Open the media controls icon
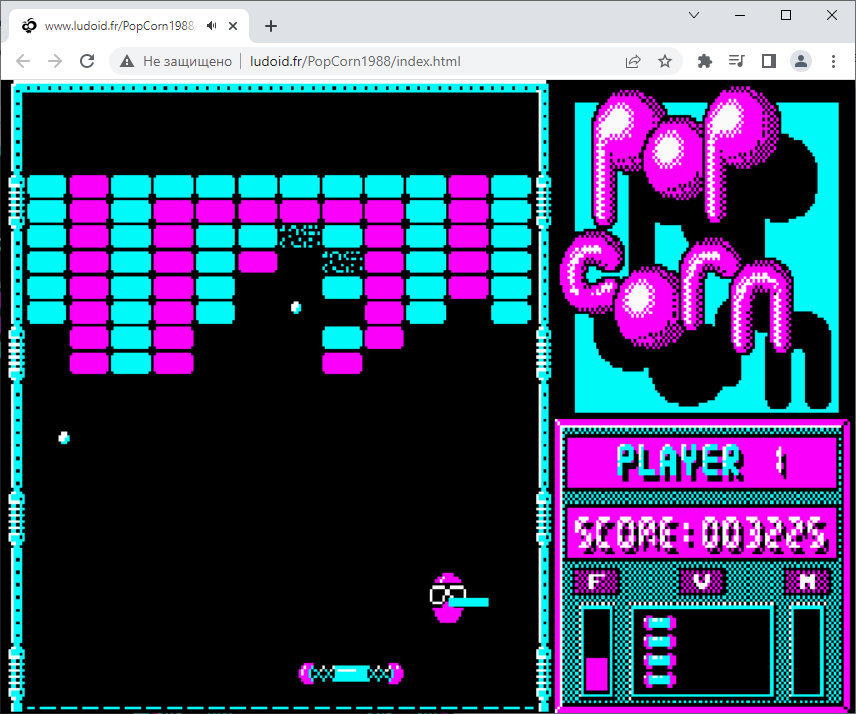 point(736,61)
